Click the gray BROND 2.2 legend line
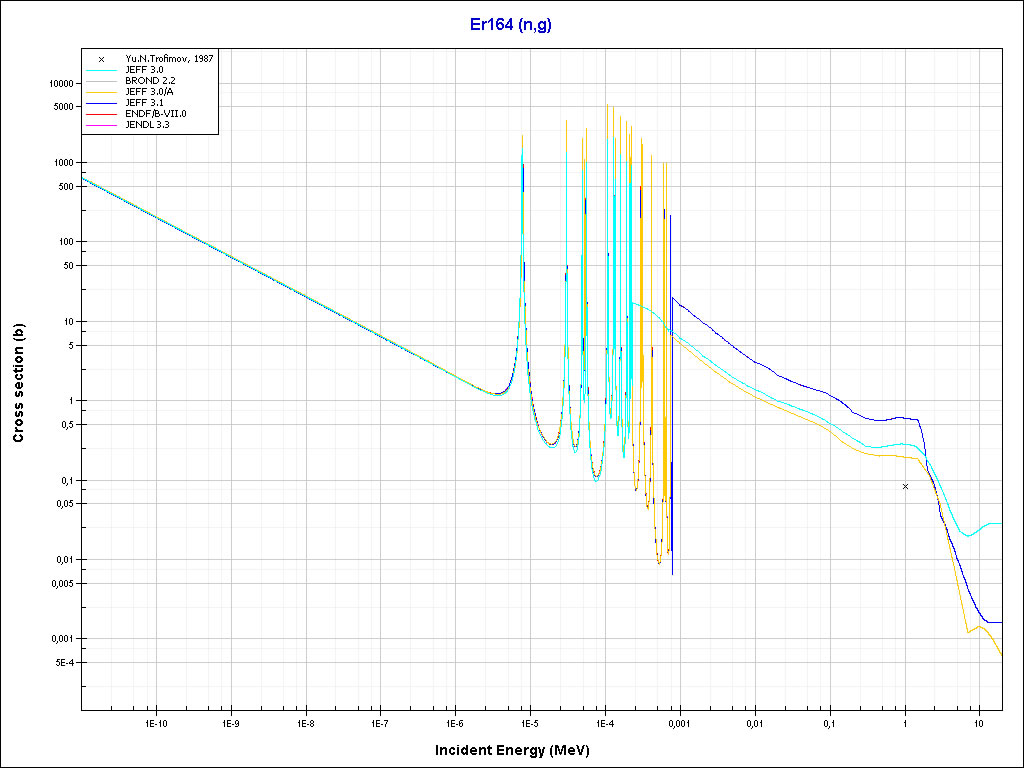This screenshot has height=768, width=1024. pyautogui.click(x=101, y=81)
